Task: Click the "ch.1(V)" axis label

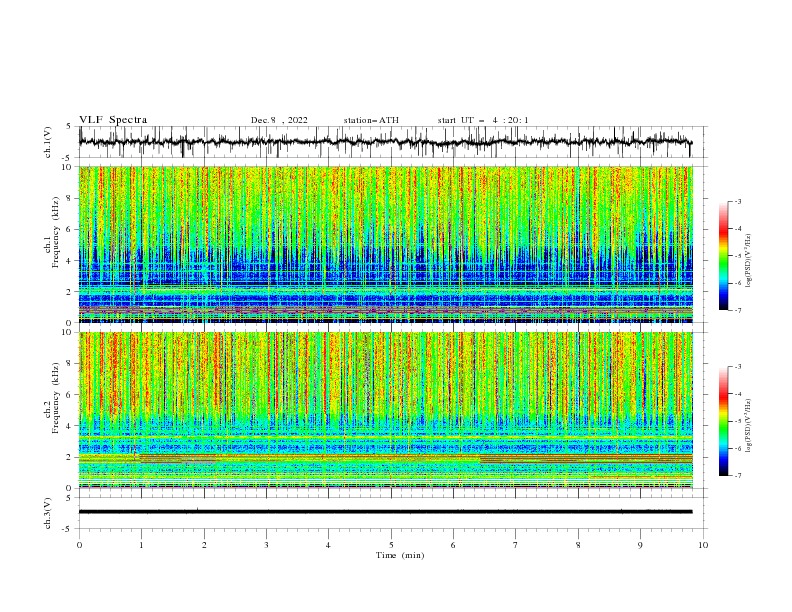Action: click(48, 142)
